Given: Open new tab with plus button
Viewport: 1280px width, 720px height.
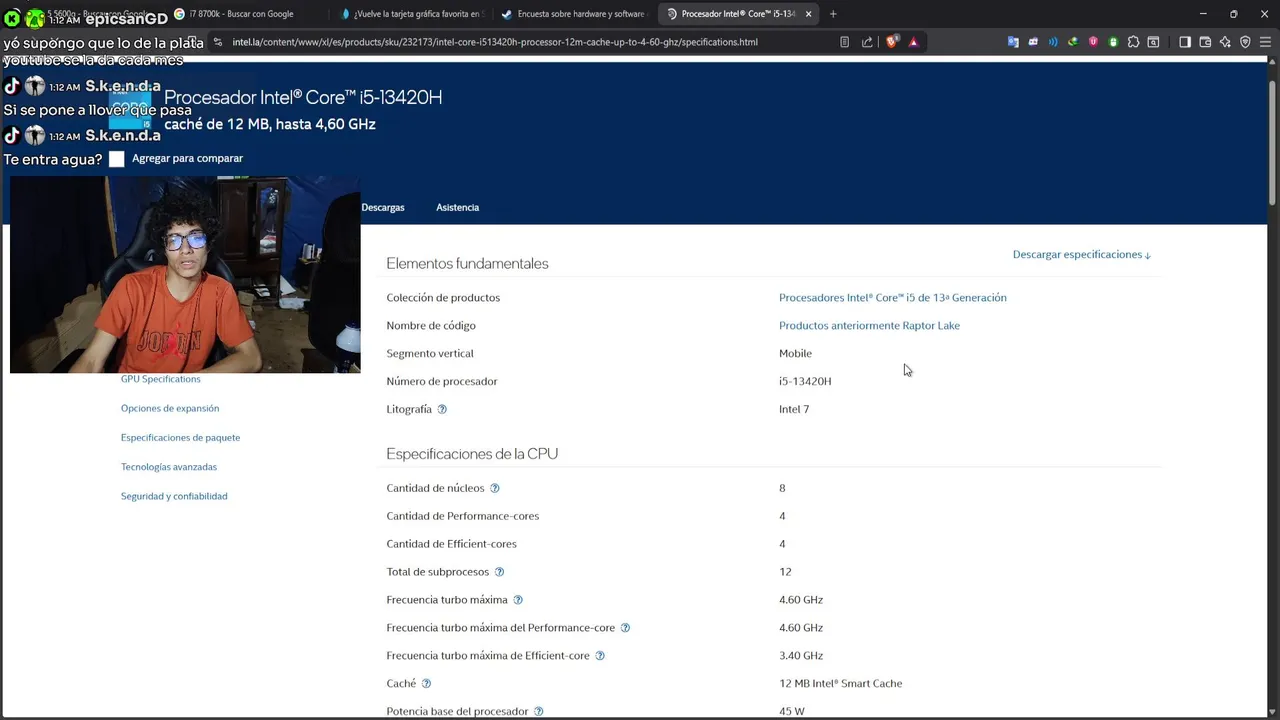Looking at the screenshot, I should point(833,14).
